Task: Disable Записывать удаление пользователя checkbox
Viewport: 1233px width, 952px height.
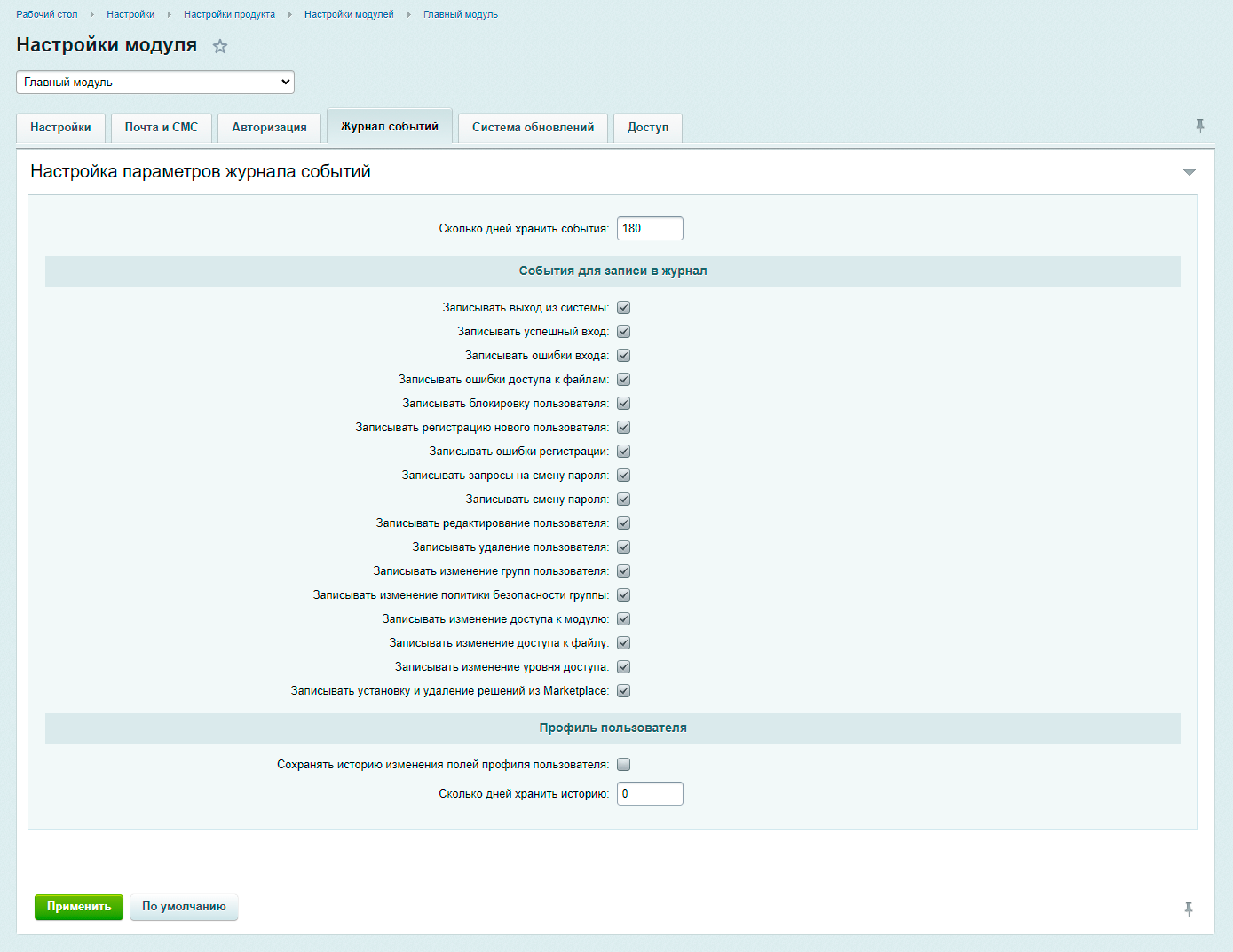Action: 624,547
